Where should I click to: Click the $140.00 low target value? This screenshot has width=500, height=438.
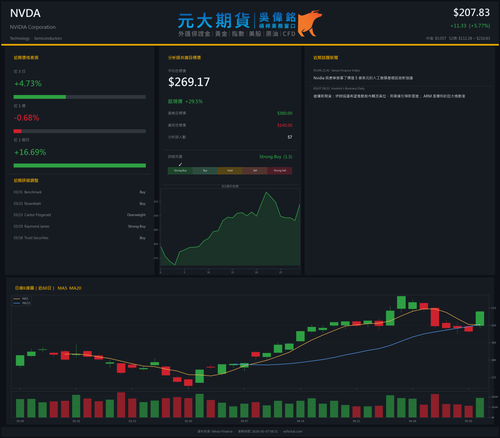[285, 125]
